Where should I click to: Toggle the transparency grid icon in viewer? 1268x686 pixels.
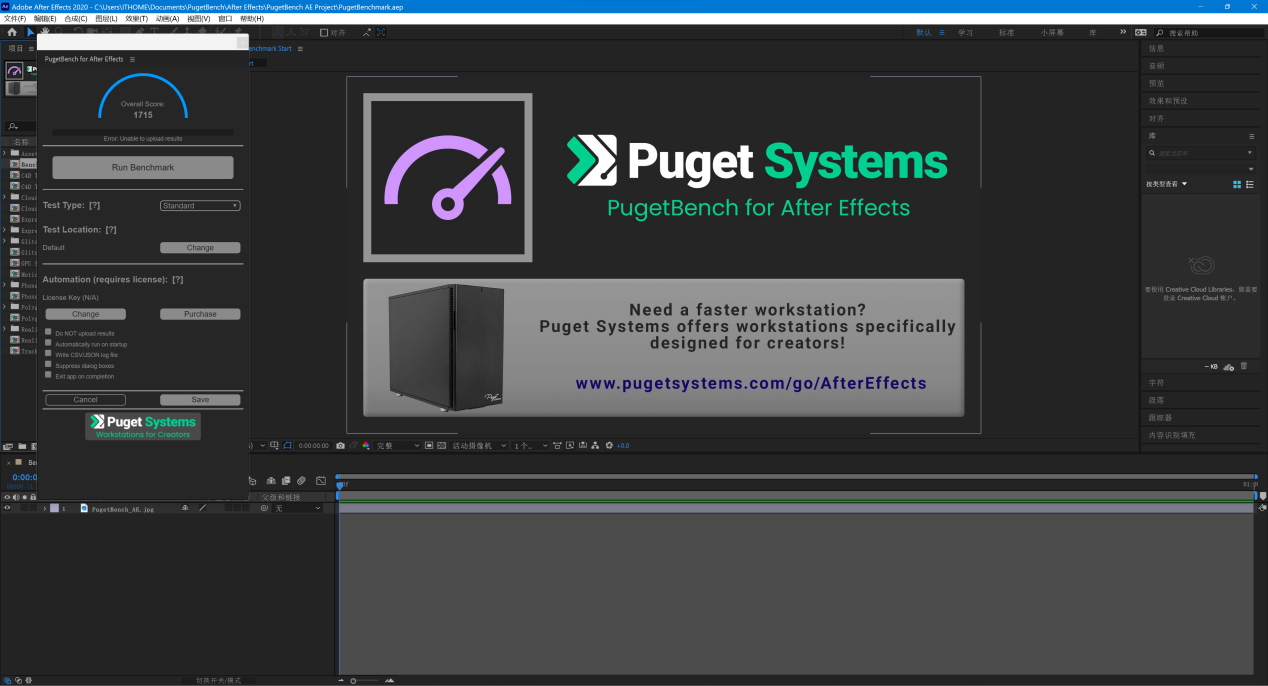[x=441, y=445]
